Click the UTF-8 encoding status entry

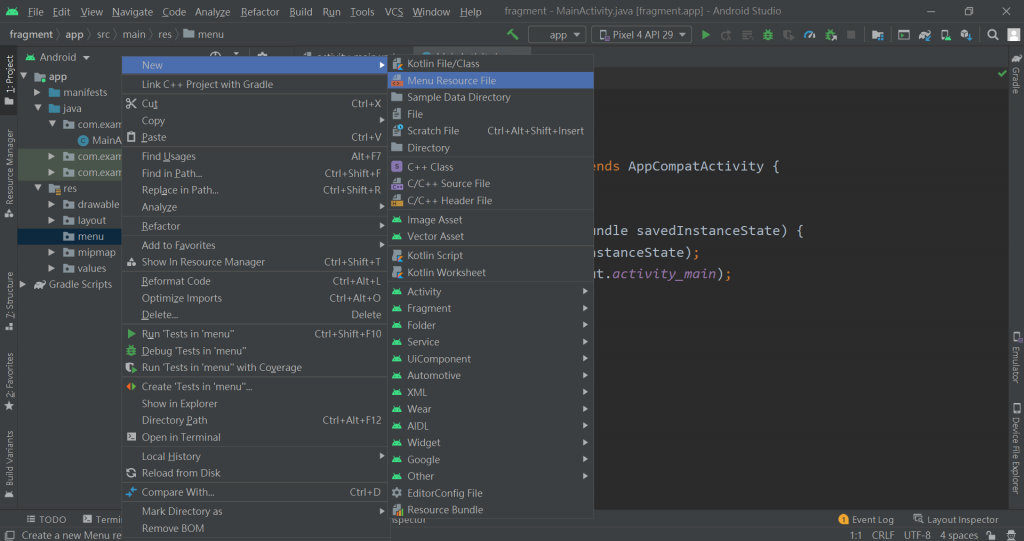[x=917, y=535]
